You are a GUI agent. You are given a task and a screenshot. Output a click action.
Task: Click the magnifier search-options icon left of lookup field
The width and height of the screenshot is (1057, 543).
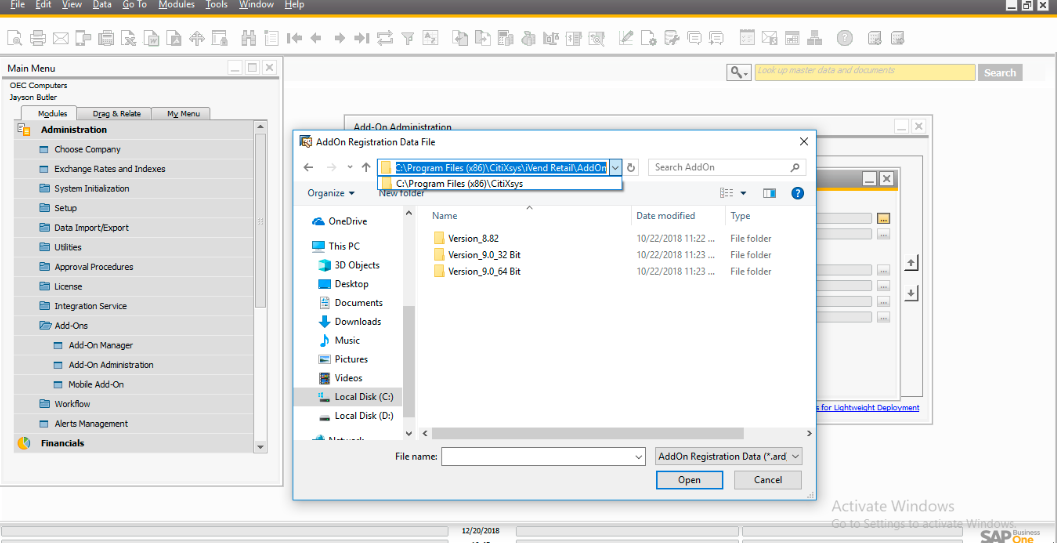pos(739,73)
